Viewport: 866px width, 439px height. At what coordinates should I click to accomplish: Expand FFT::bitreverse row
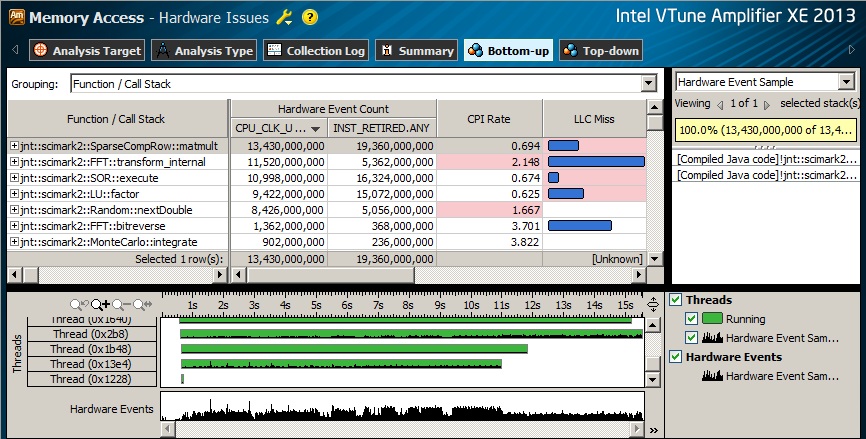pos(14,226)
